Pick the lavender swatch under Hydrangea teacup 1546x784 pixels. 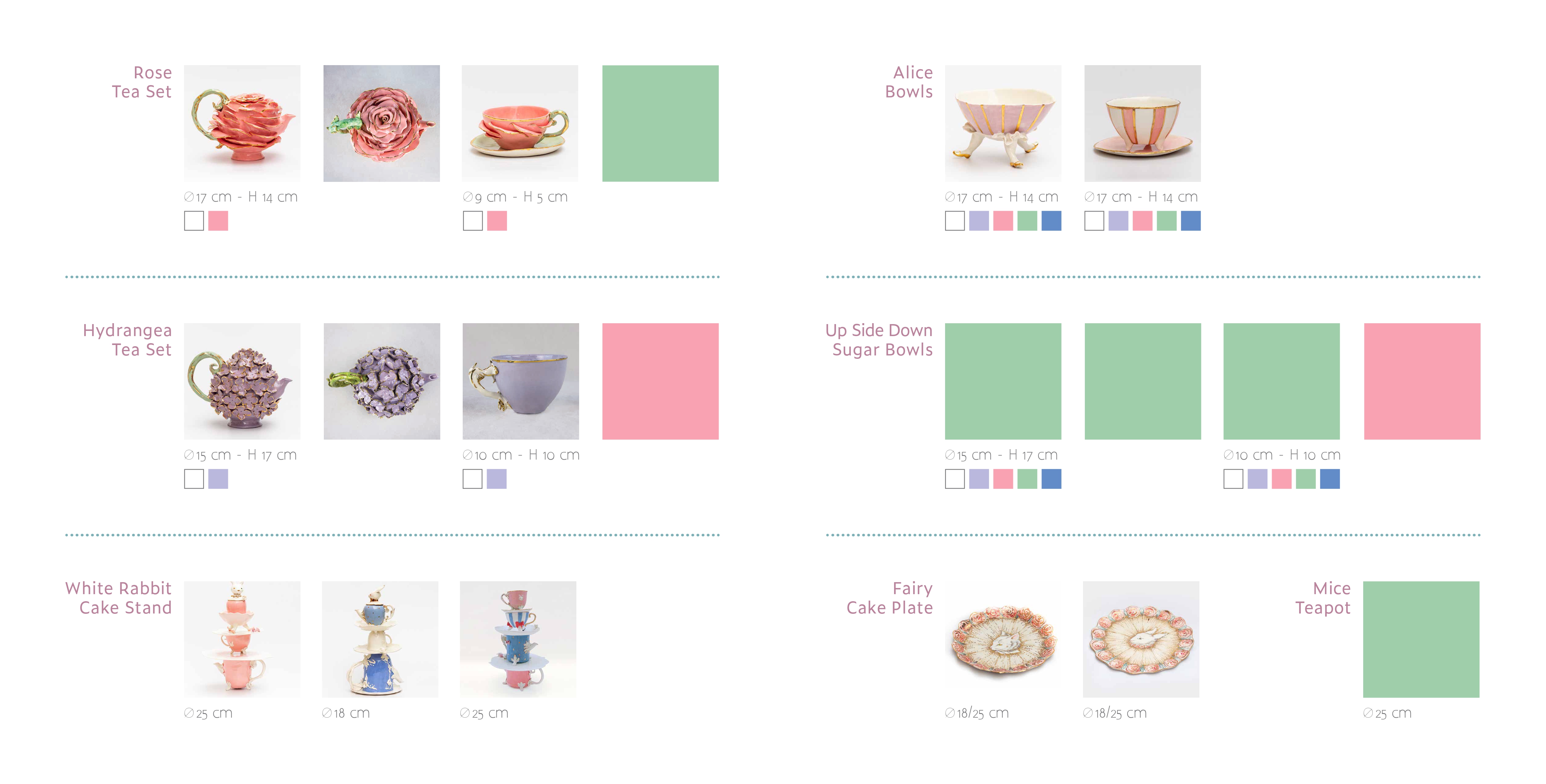tap(496, 479)
